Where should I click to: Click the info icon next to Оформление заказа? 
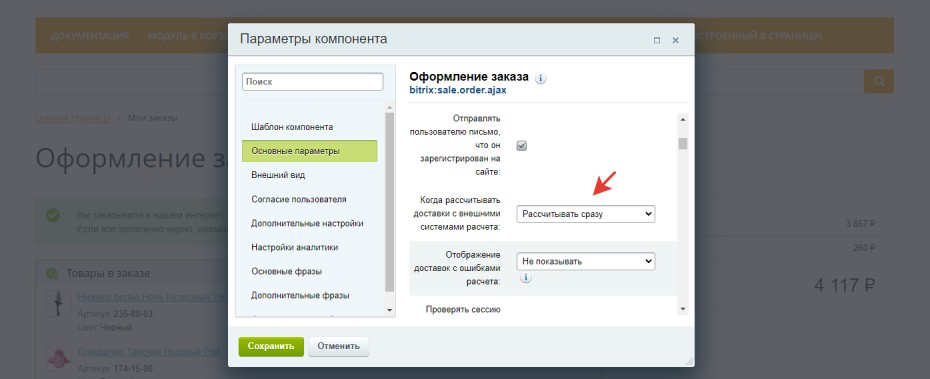[x=540, y=78]
